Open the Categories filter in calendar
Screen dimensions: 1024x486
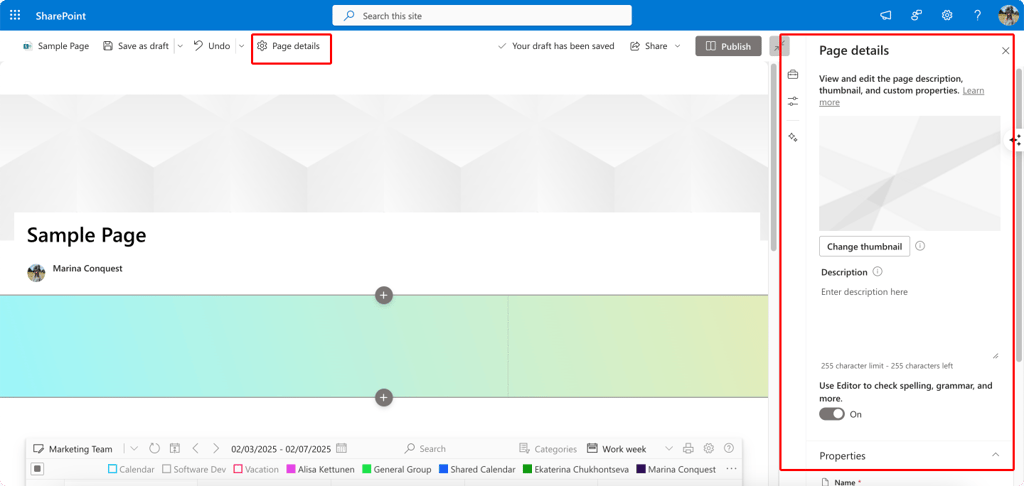pos(548,448)
